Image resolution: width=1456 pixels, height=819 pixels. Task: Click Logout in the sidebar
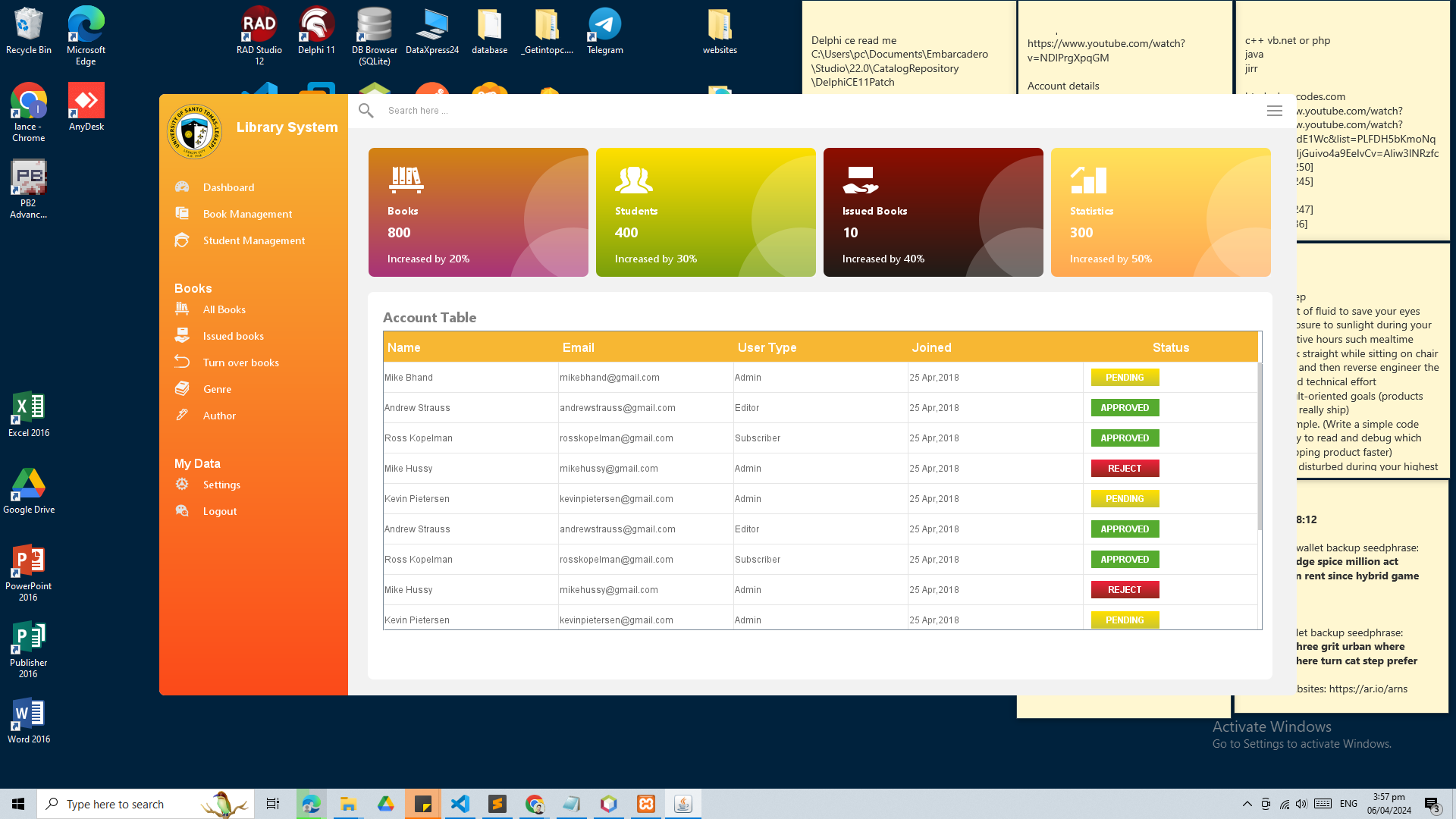click(x=219, y=511)
